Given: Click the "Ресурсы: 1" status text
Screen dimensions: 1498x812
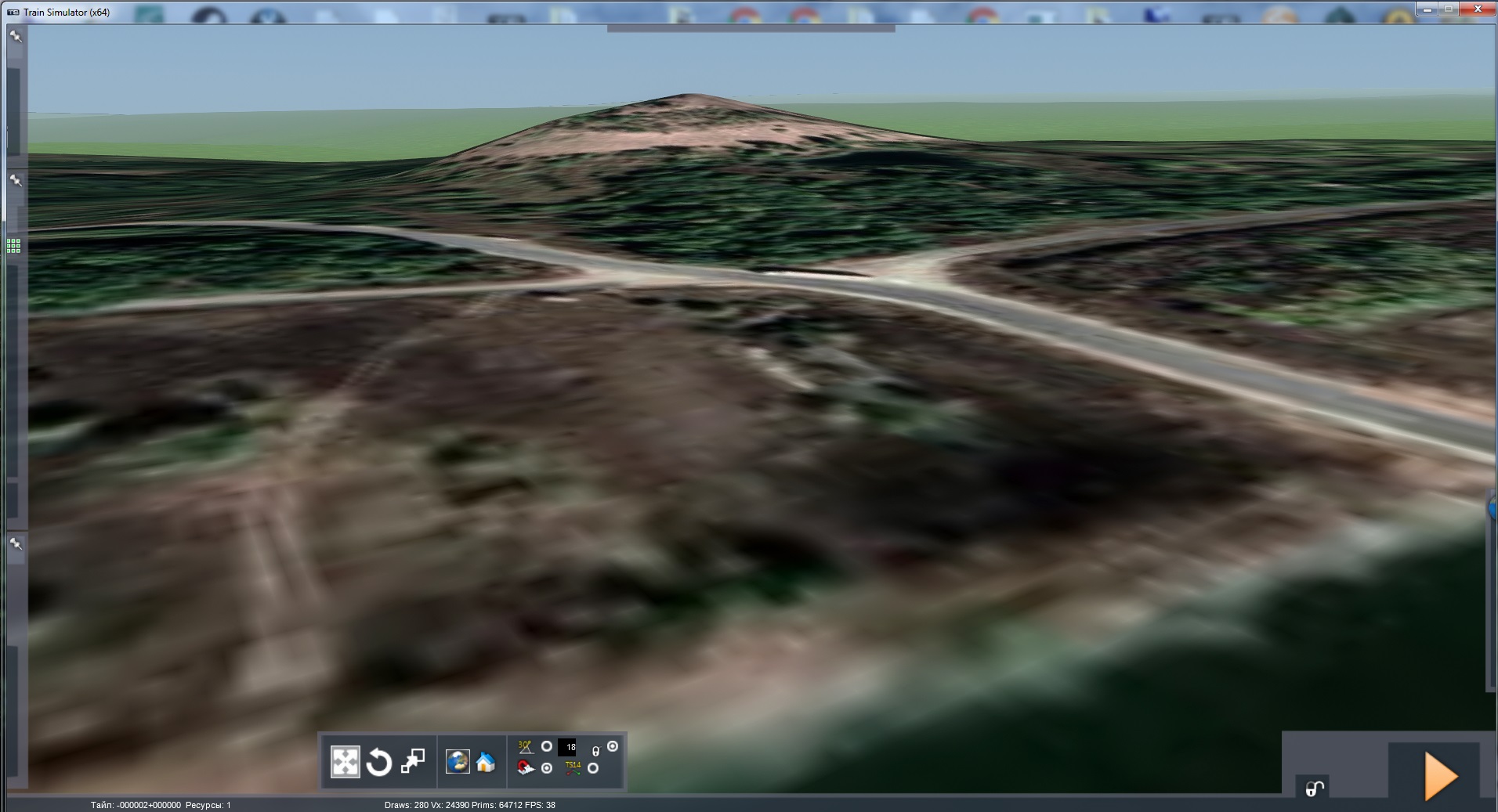Looking at the screenshot, I should click(208, 805).
